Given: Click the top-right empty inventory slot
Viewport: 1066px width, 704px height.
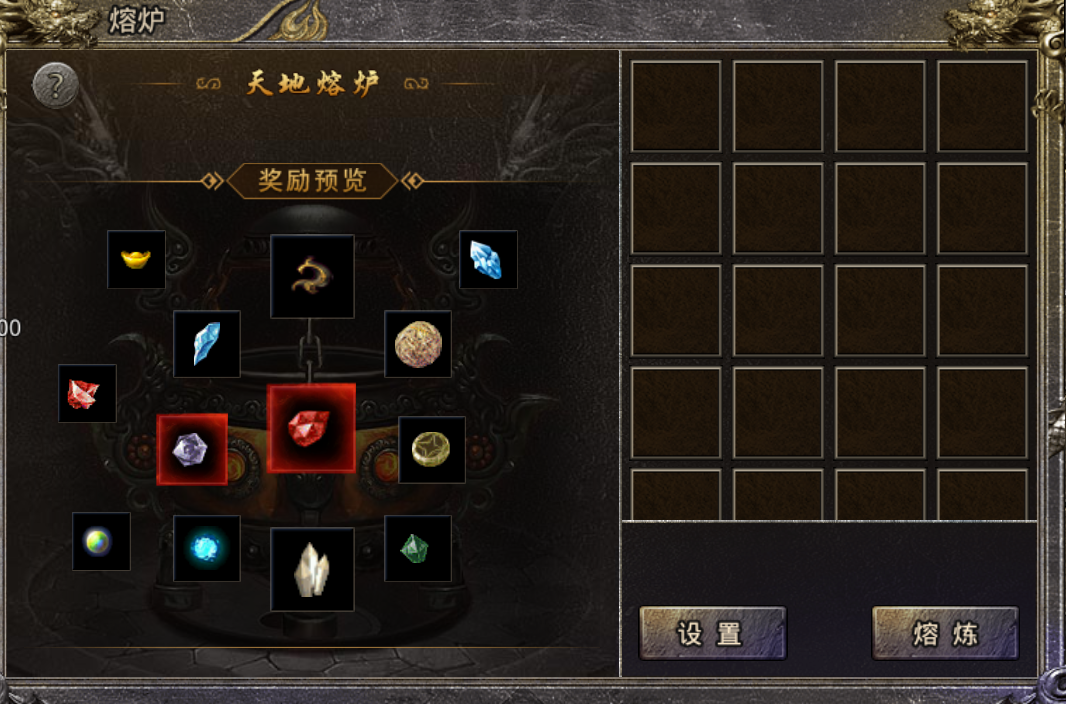Looking at the screenshot, I should click(982, 106).
